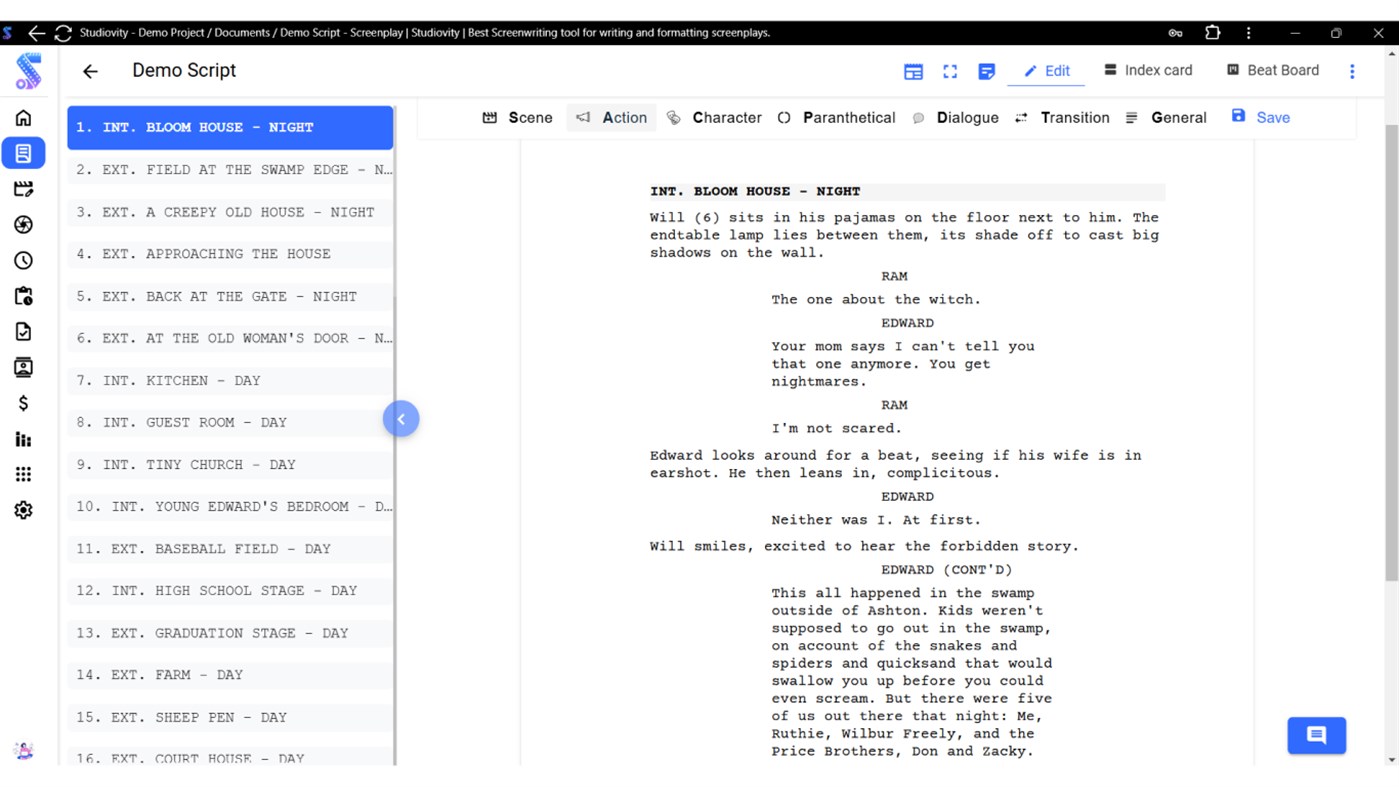This screenshot has width=1399, height=787.
Task: Switch to the Beat Board tab
Action: [x=1272, y=70]
